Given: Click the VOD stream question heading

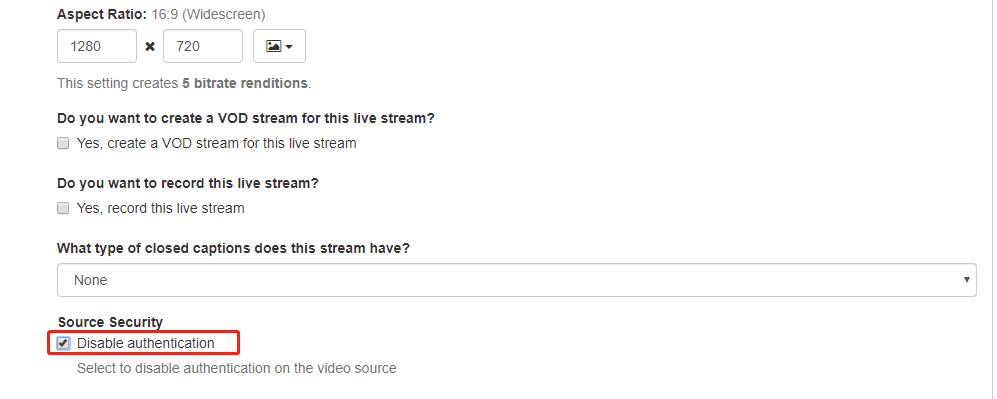Looking at the screenshot, I should (246, 119).
